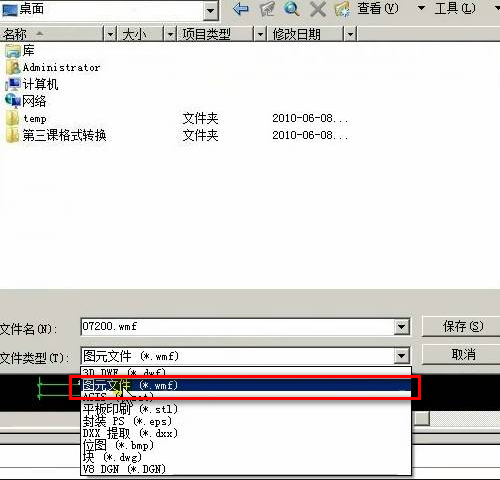Image resolution: width=500 pixels, height=480 pixels.
Task: Open the 项目类型 column filter arrow
Action: coord(260,34)
